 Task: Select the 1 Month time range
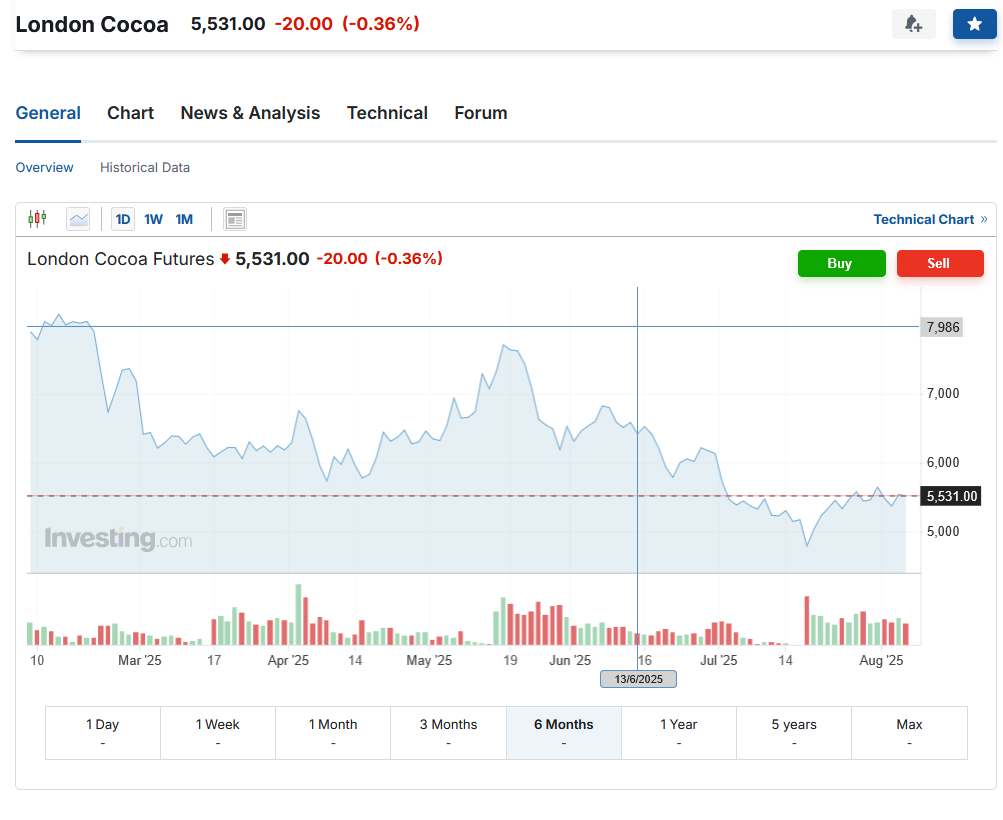coord(333,733)
